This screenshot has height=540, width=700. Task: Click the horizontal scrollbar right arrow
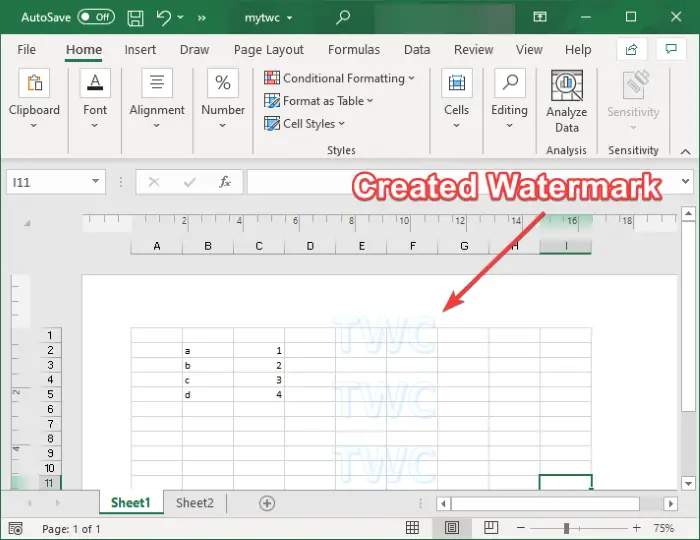click(670, 504)
